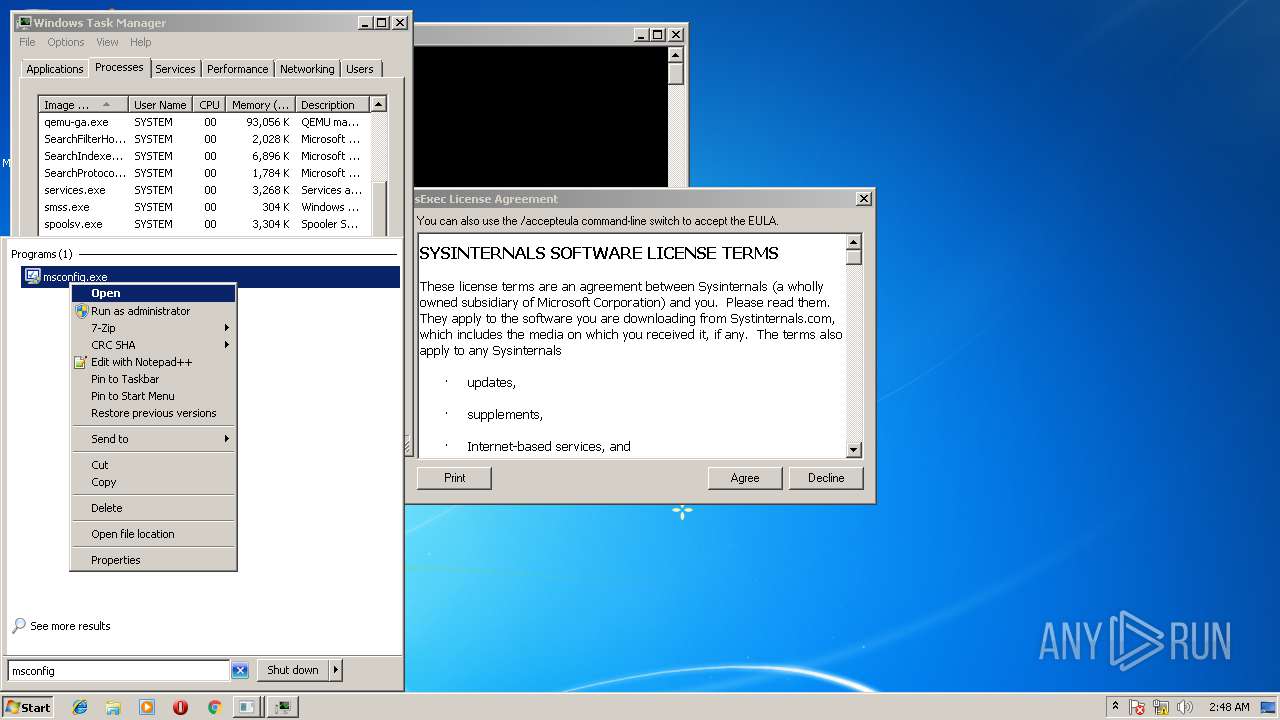Open Internet Explorer from the taskbar
The width and height of the screenshot is (1280, 720).
[80, 707]
